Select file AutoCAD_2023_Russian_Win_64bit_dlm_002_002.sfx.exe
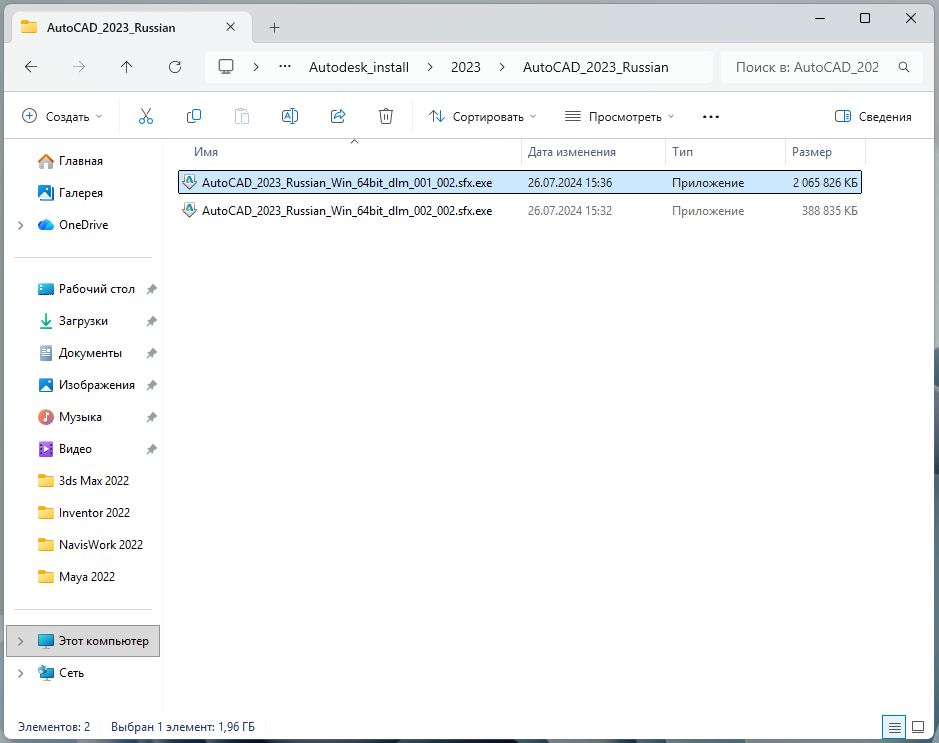 [520, 211]
